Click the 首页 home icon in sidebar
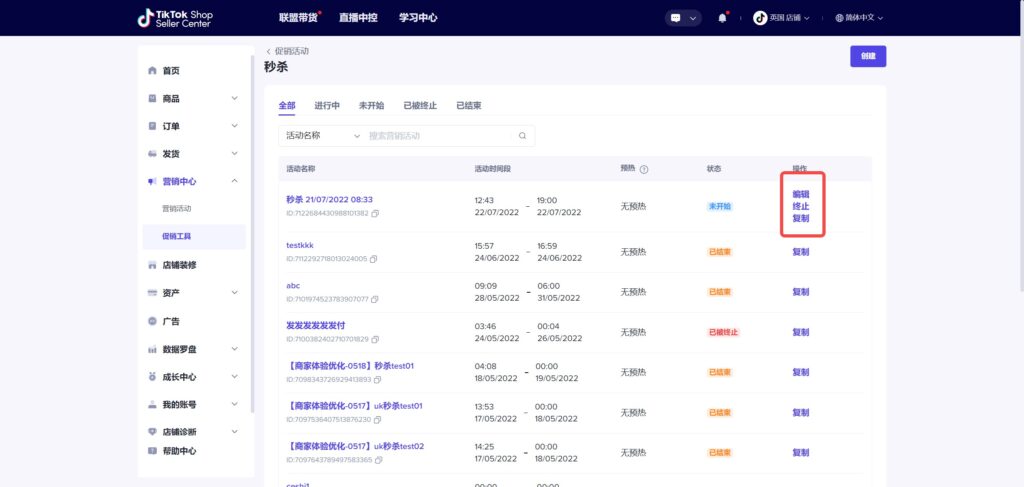This screenshot has width=1024, height=487. point(152,71)
